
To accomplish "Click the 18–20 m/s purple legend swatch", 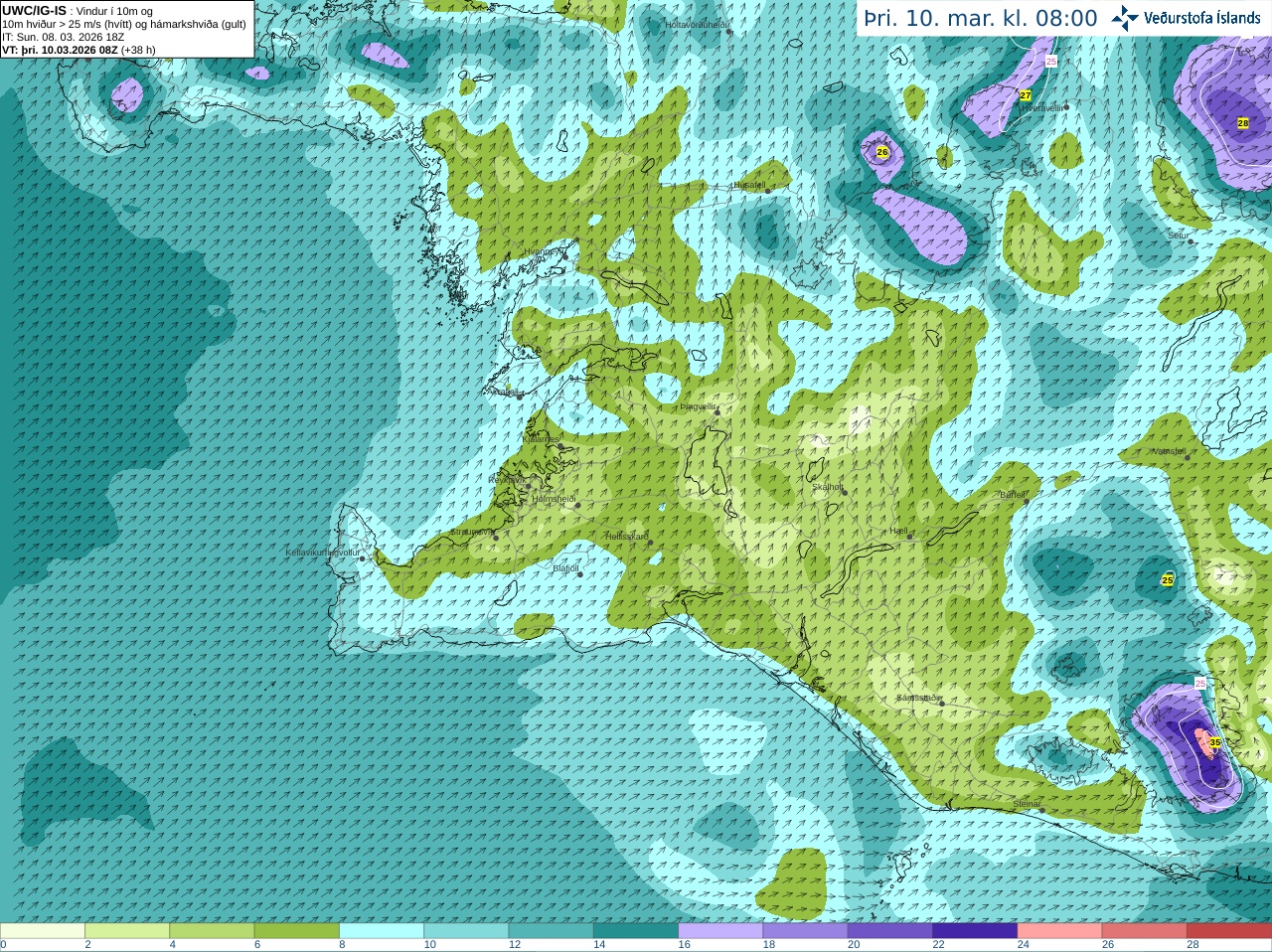I will click(806, 931).
